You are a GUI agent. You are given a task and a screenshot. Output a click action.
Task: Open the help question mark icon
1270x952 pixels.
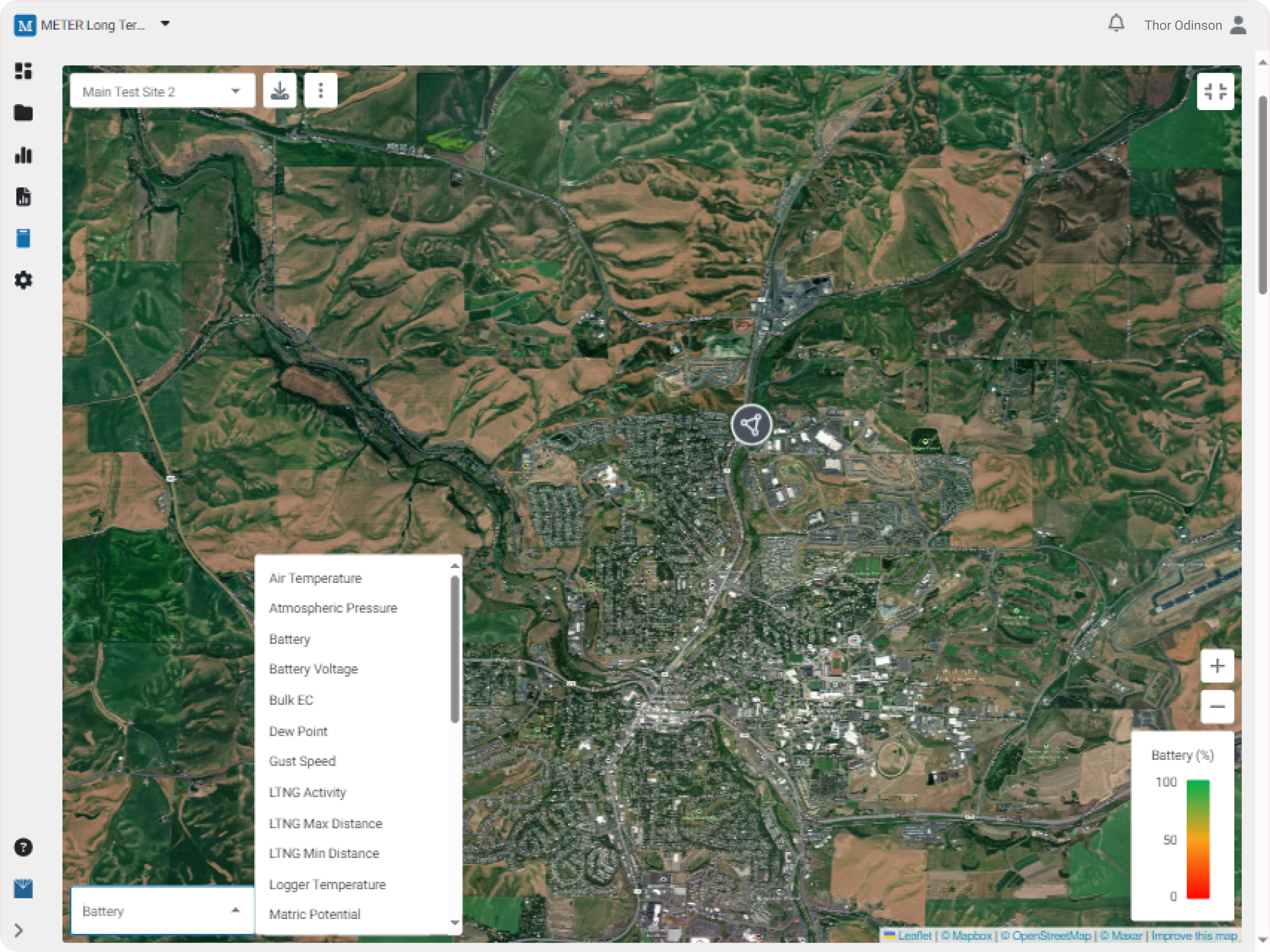click(x=23, y=847)
